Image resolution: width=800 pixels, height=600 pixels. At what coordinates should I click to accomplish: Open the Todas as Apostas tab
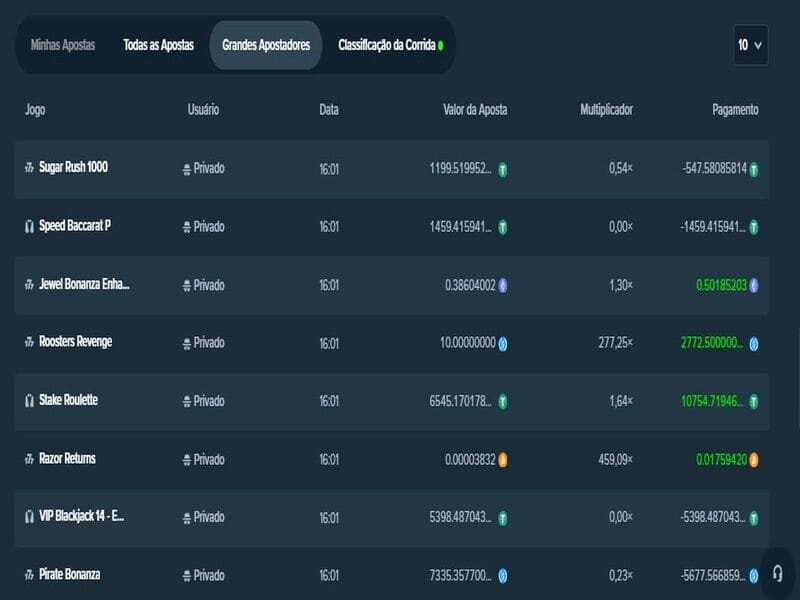point(159,45)
